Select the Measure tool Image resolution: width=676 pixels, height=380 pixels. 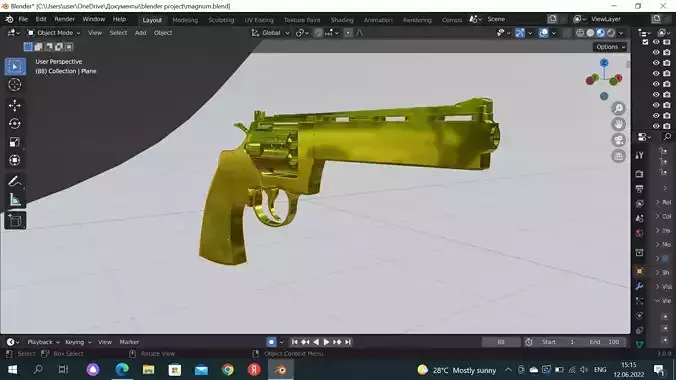coord(15,200)
